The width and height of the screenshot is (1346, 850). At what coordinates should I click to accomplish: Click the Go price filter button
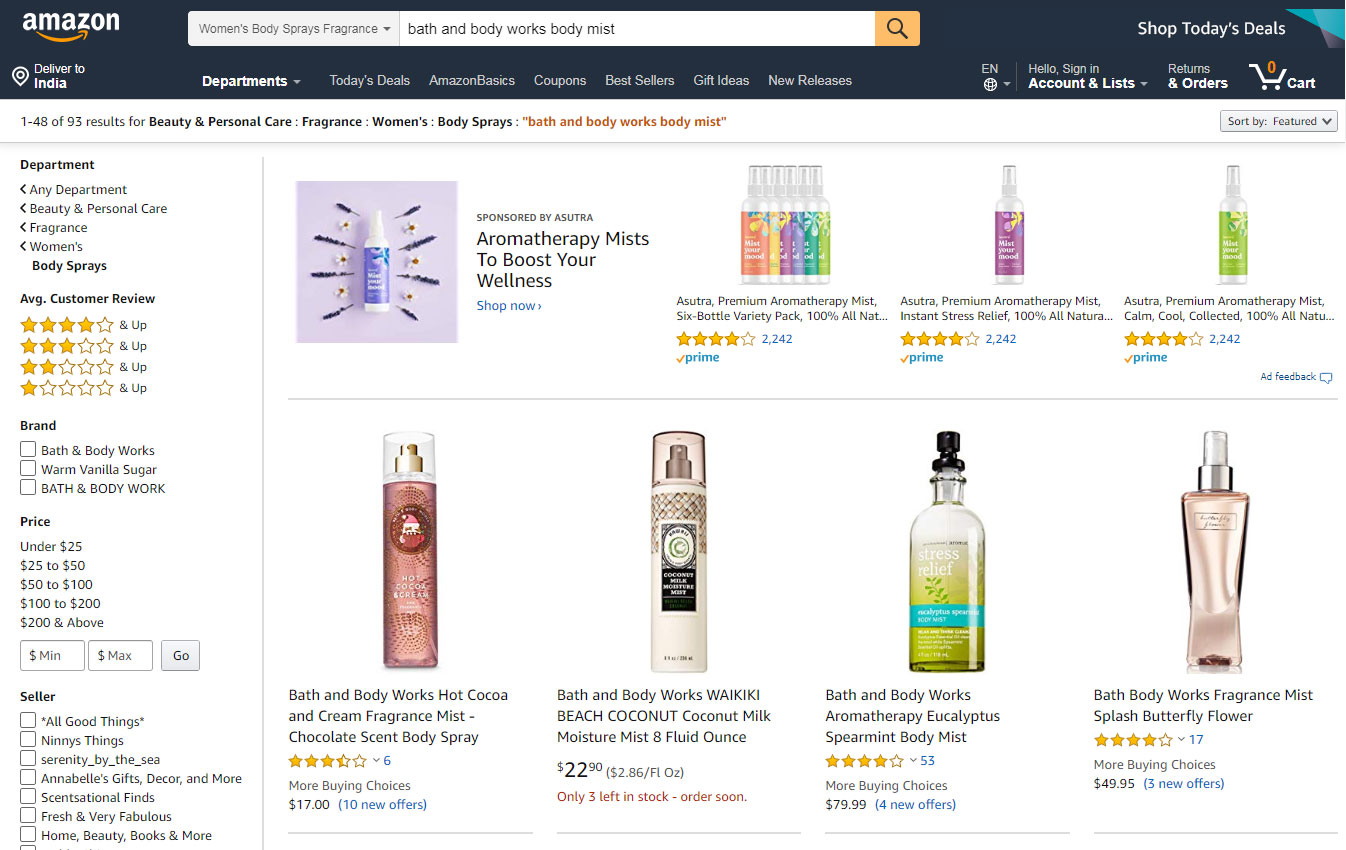click(181, 656)
